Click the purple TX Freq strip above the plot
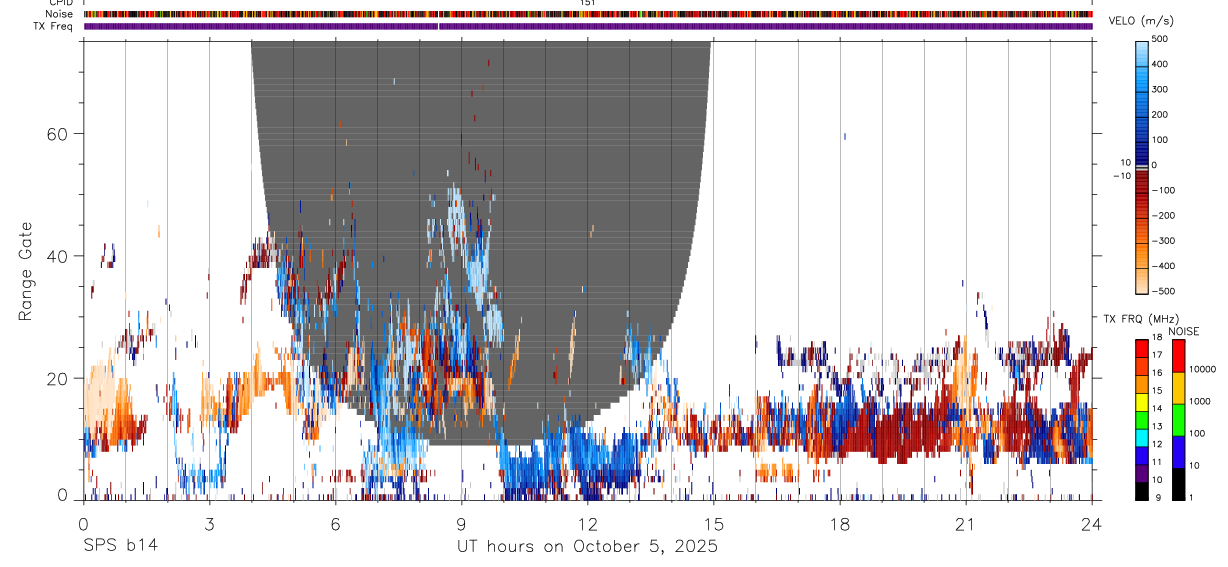Screen dimensions: 1228x567 click(588, 26)
